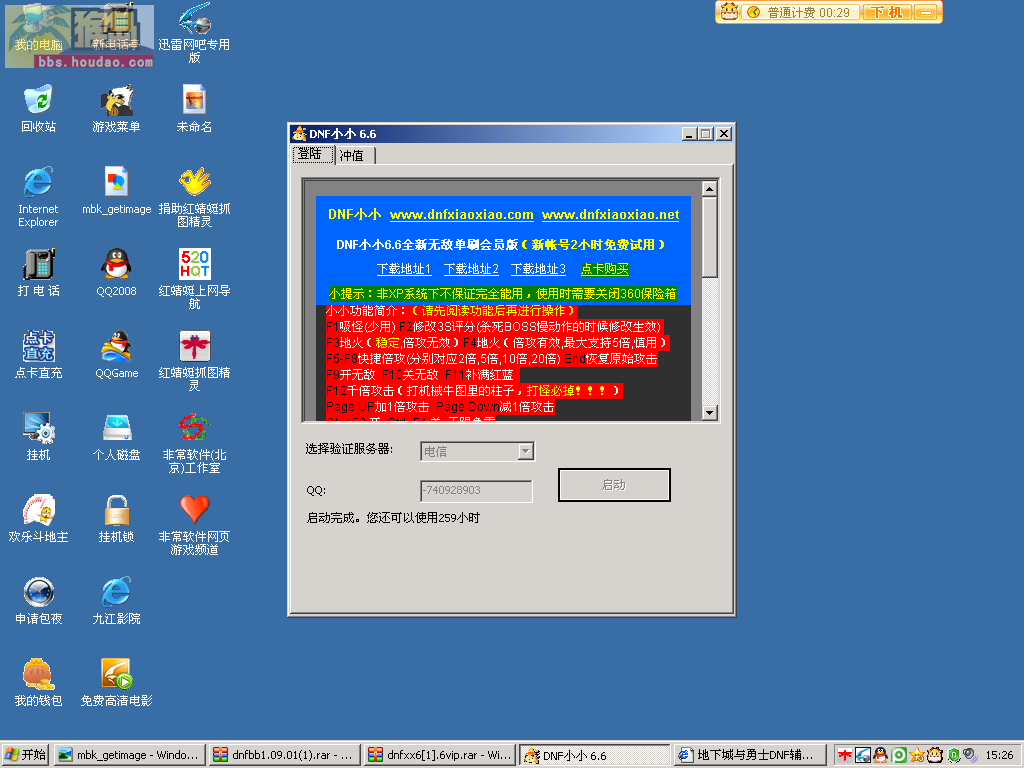Viewport: 1024px width, 768px height.
Task: Switch to the 冲值 tab
Action: (354, 156)
